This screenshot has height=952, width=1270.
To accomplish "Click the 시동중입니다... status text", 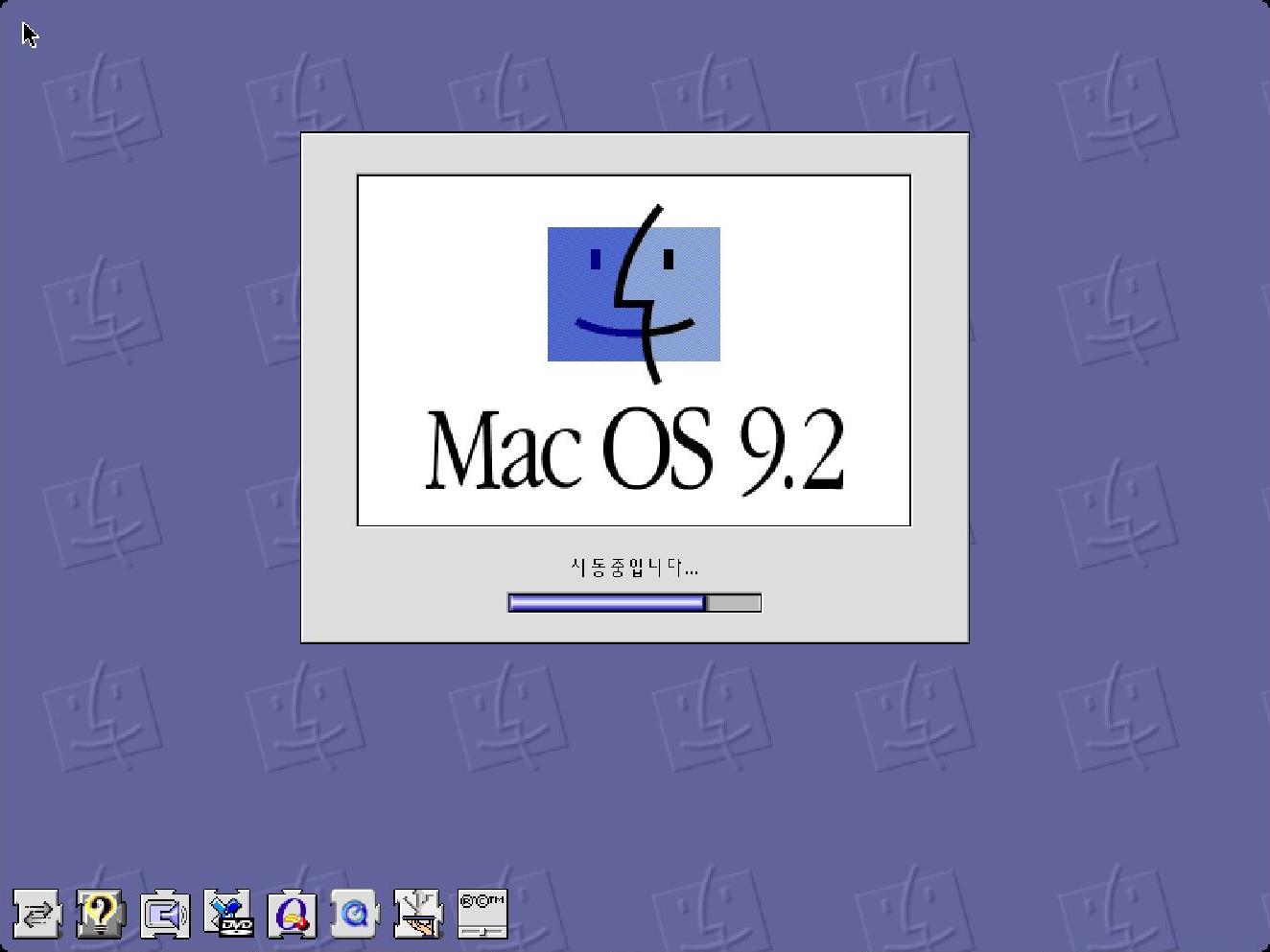I will click(634, 568).
